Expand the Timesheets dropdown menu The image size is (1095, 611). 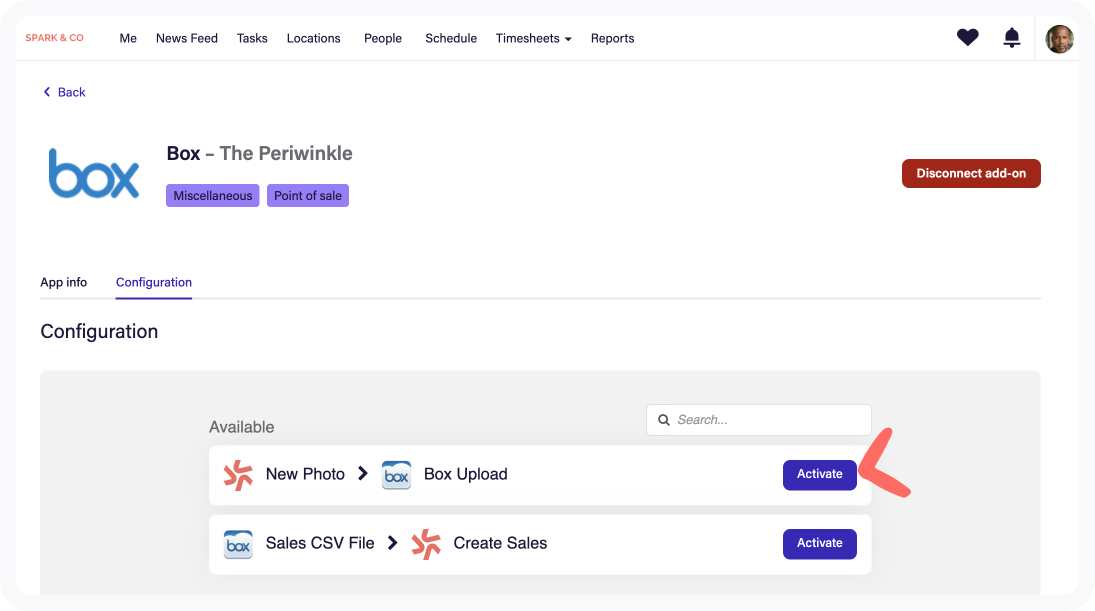click(534, 38)
